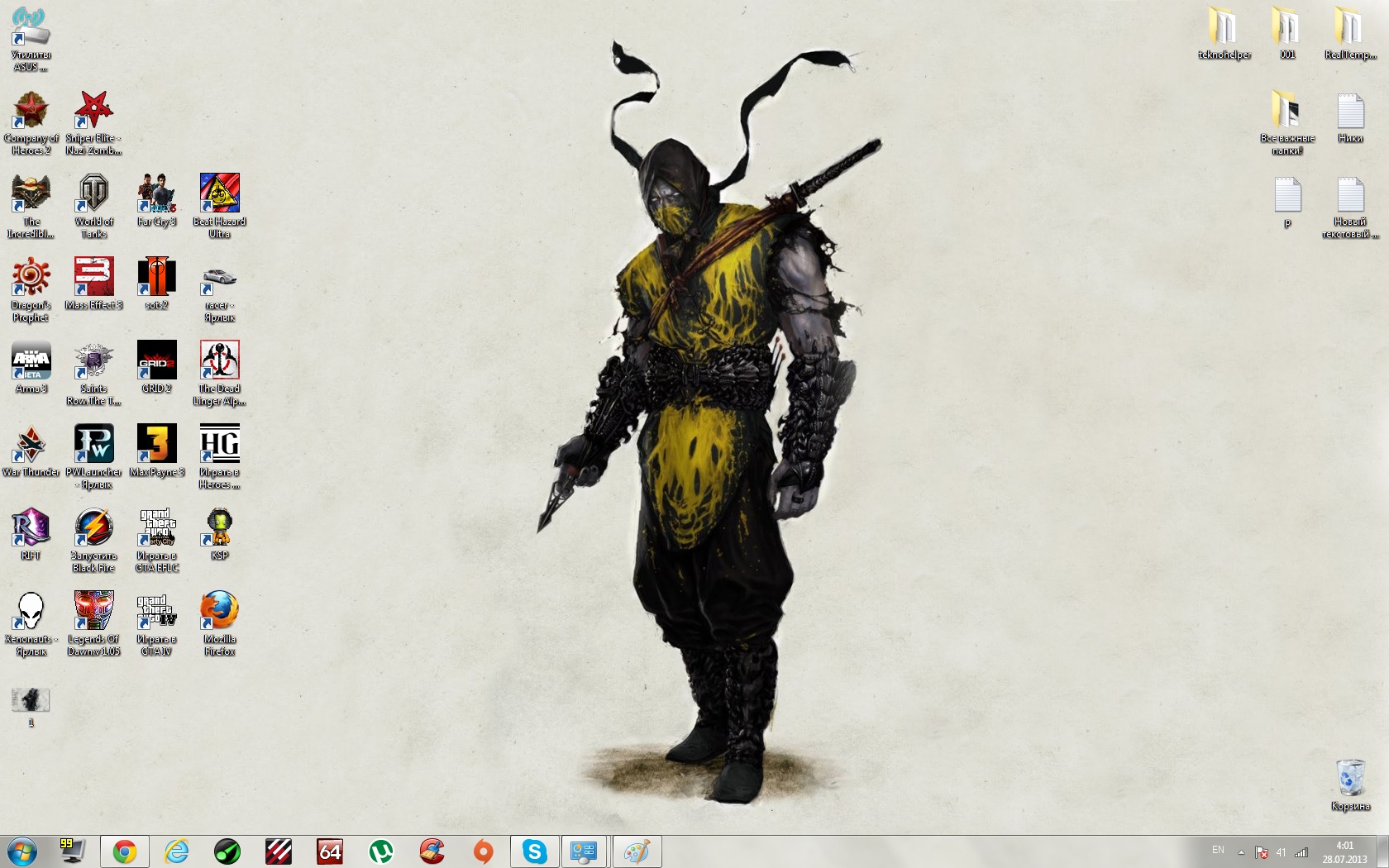Select the image file named 1
This screenshot has height=868, width=1389.
[31, 708]
